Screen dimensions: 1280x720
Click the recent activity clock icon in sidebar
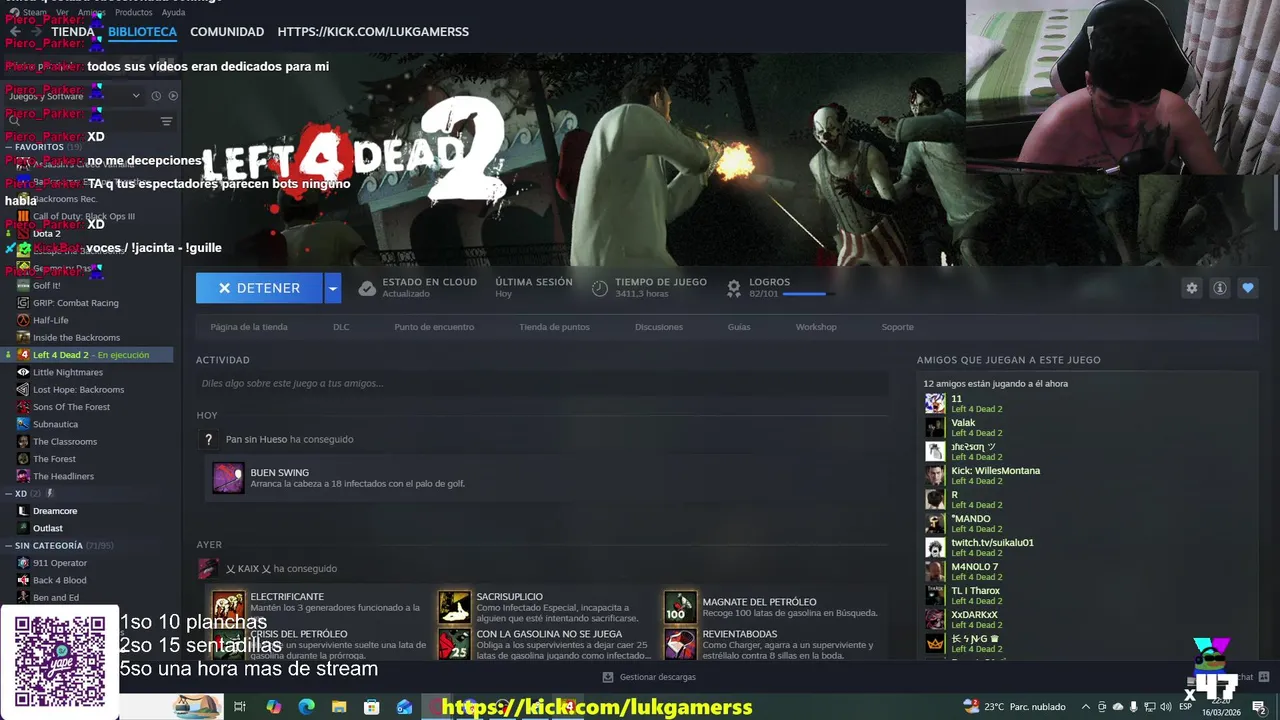(156, 96)
